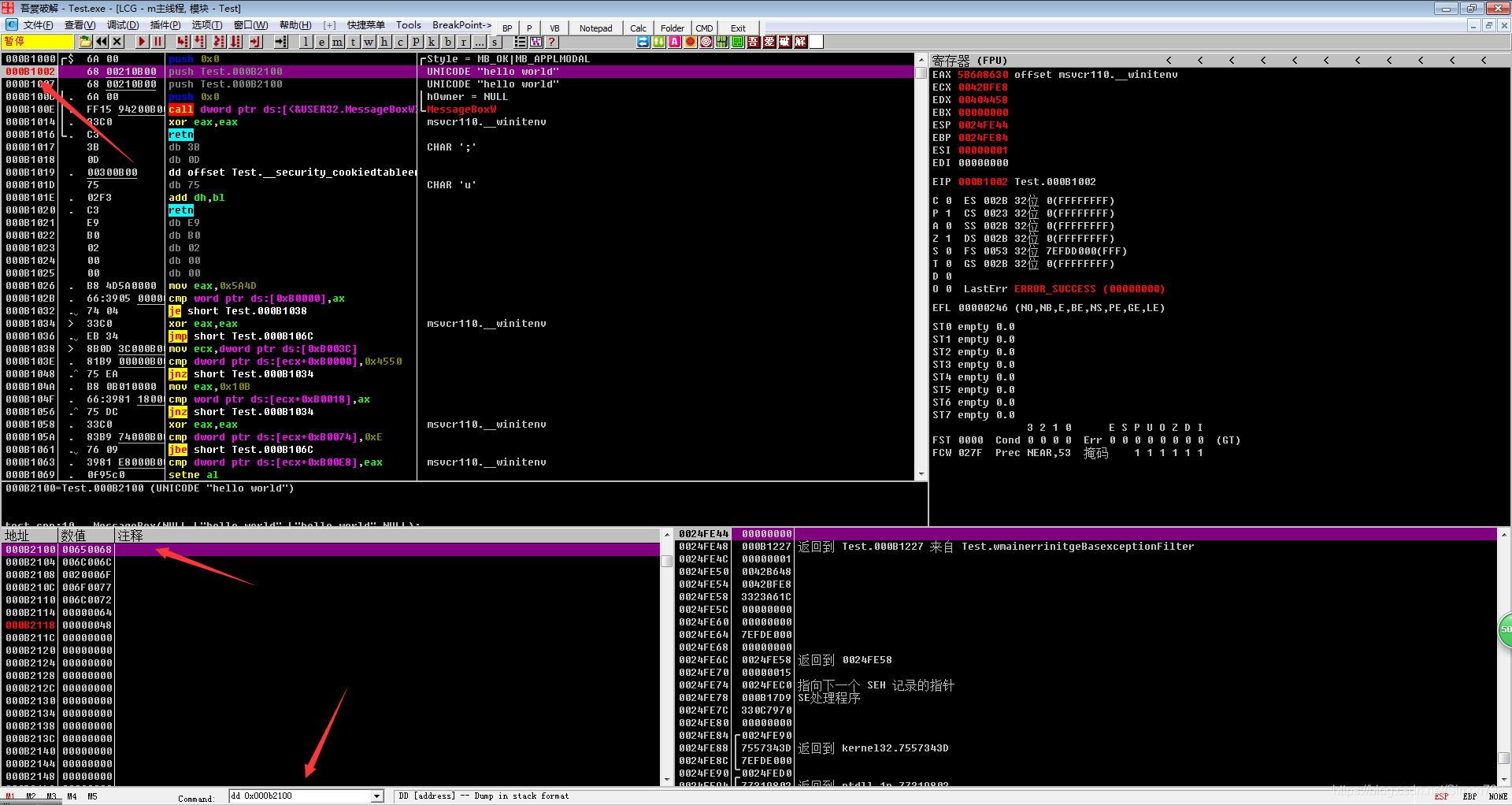
Task: Click the Trace over toolbar icon
Action: tap(235, 42)
